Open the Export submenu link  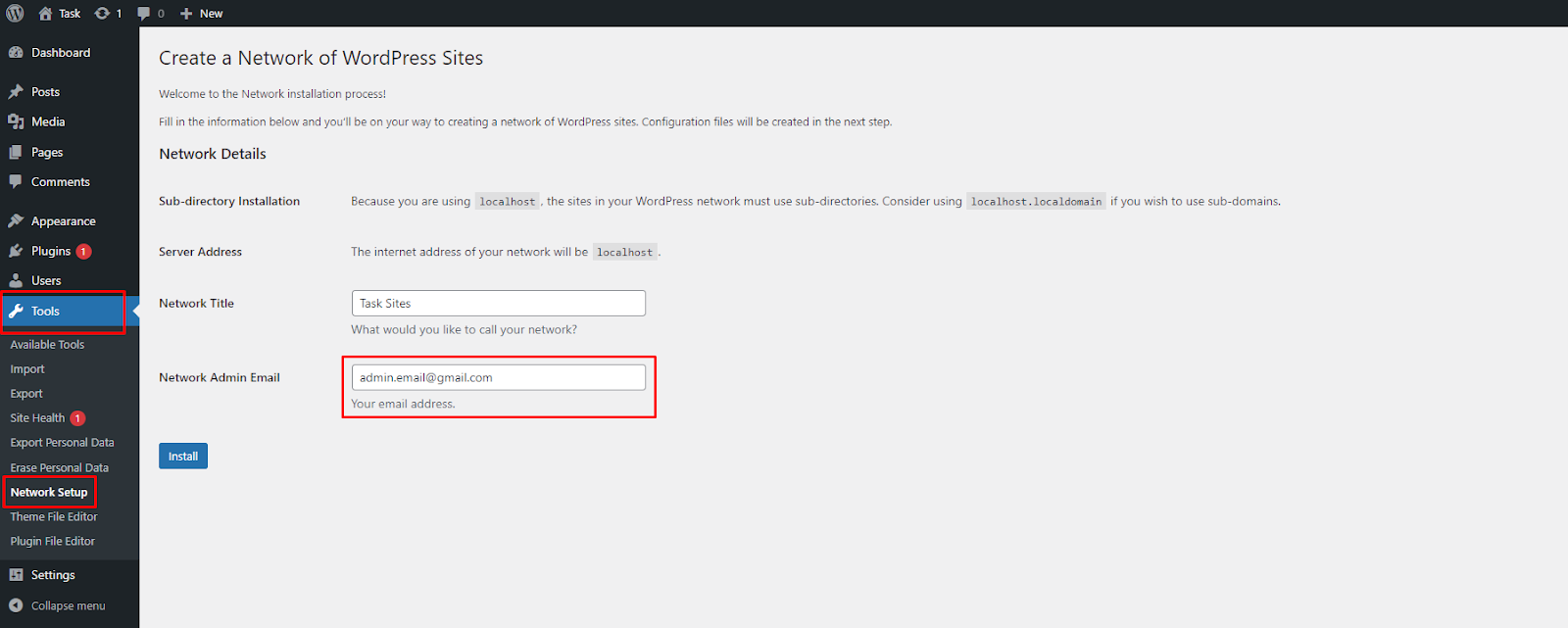pyautogui.click(x=26, y=394)
